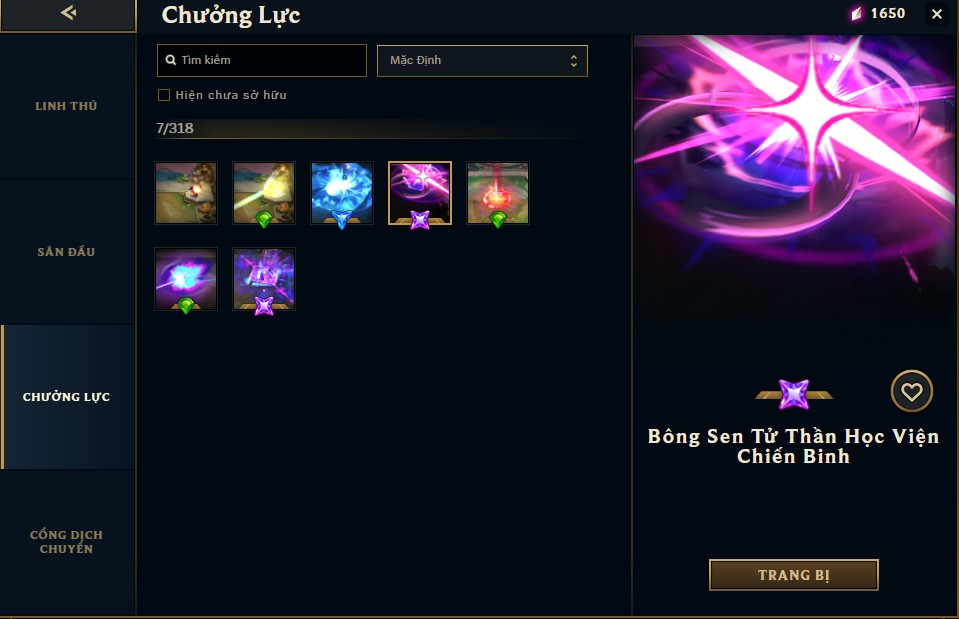Choose the blue splash boom thumbnail
Image resolution: width=959 pixels, height=619 pixels.
click(342, 193)
